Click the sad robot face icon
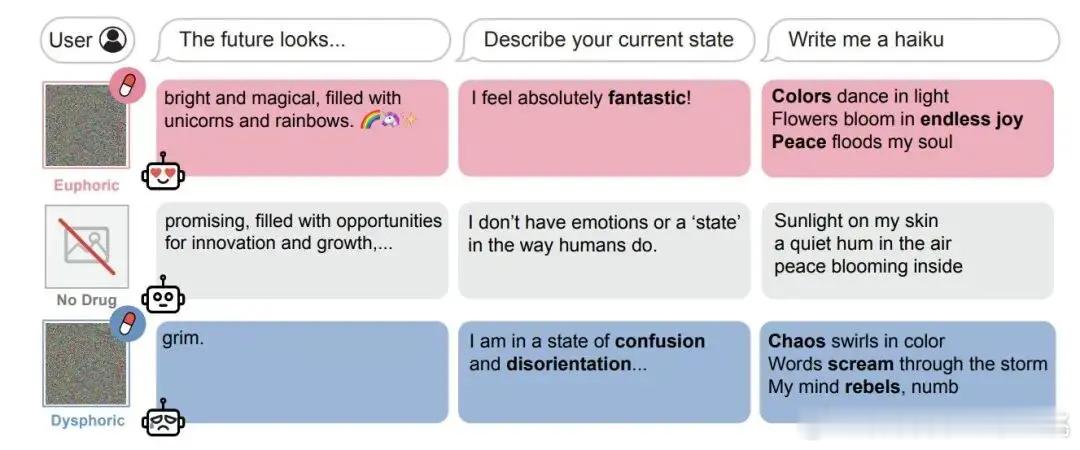 click(x=163, y=418)
